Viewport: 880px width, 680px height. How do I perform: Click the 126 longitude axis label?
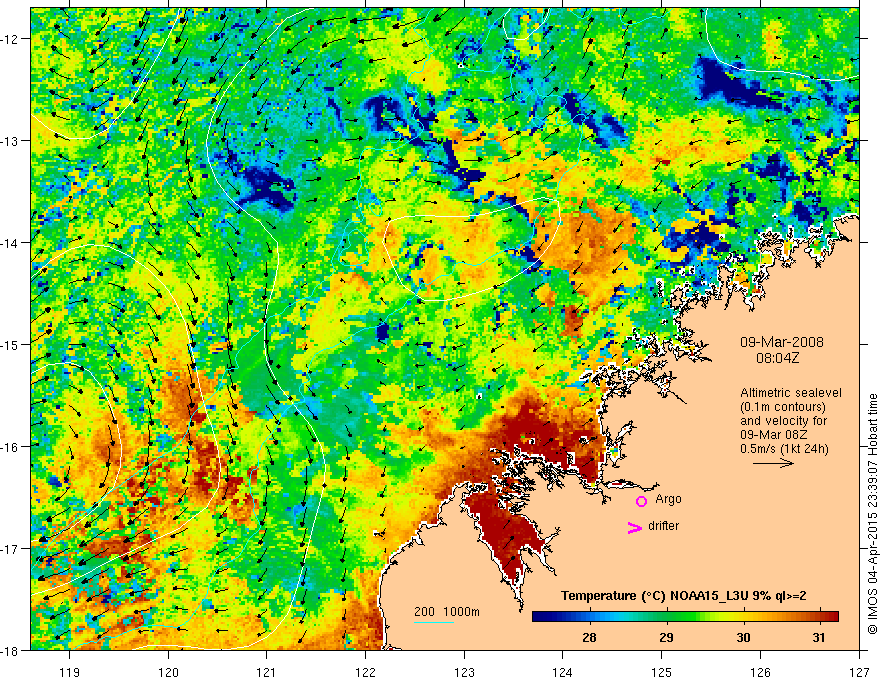click(760, 673)
